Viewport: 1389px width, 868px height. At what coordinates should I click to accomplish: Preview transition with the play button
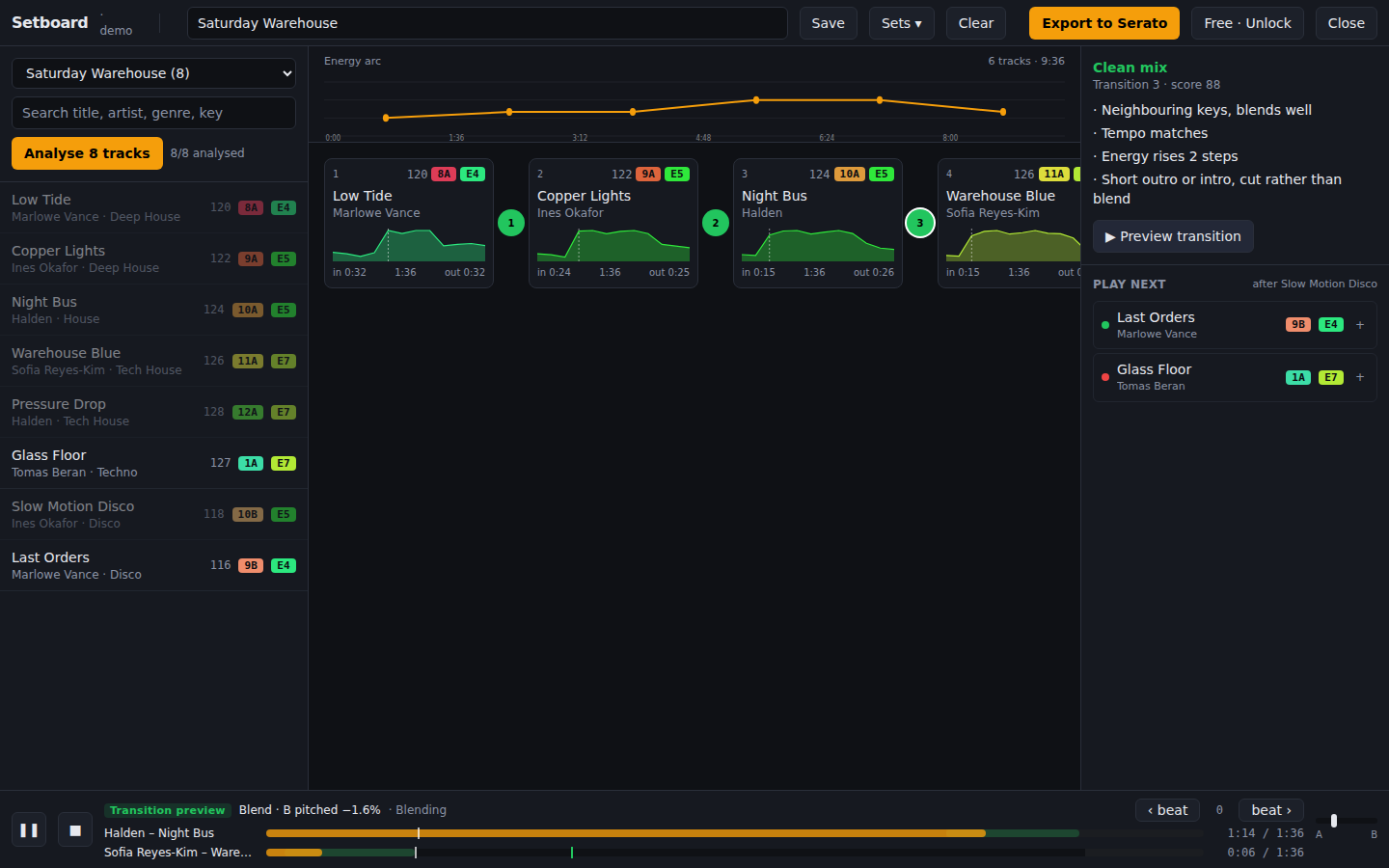1173,236
